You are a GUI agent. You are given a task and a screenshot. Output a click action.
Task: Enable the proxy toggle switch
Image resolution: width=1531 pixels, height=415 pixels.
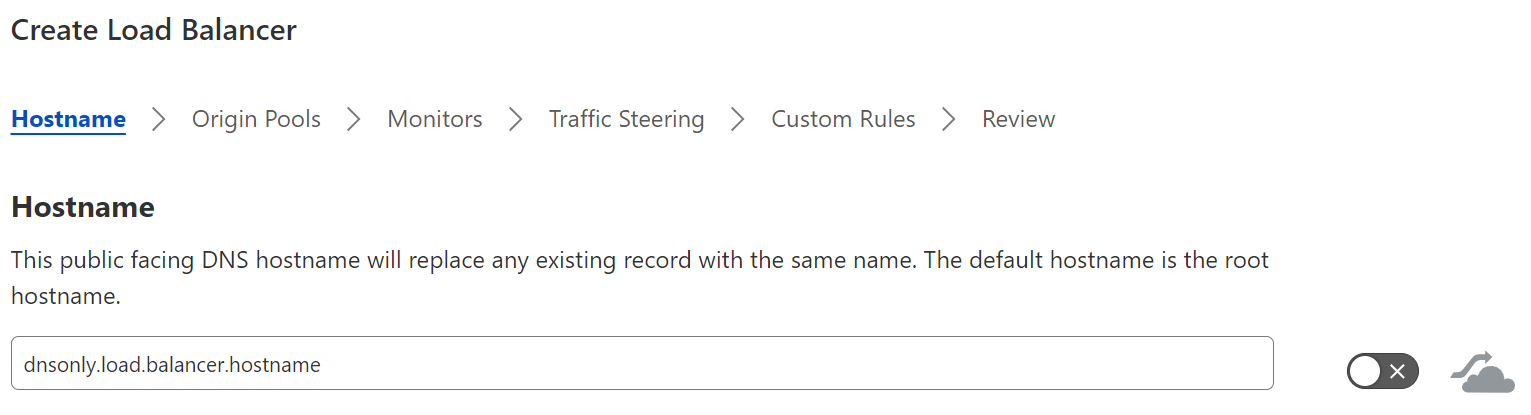click(x=1382, y=372)
